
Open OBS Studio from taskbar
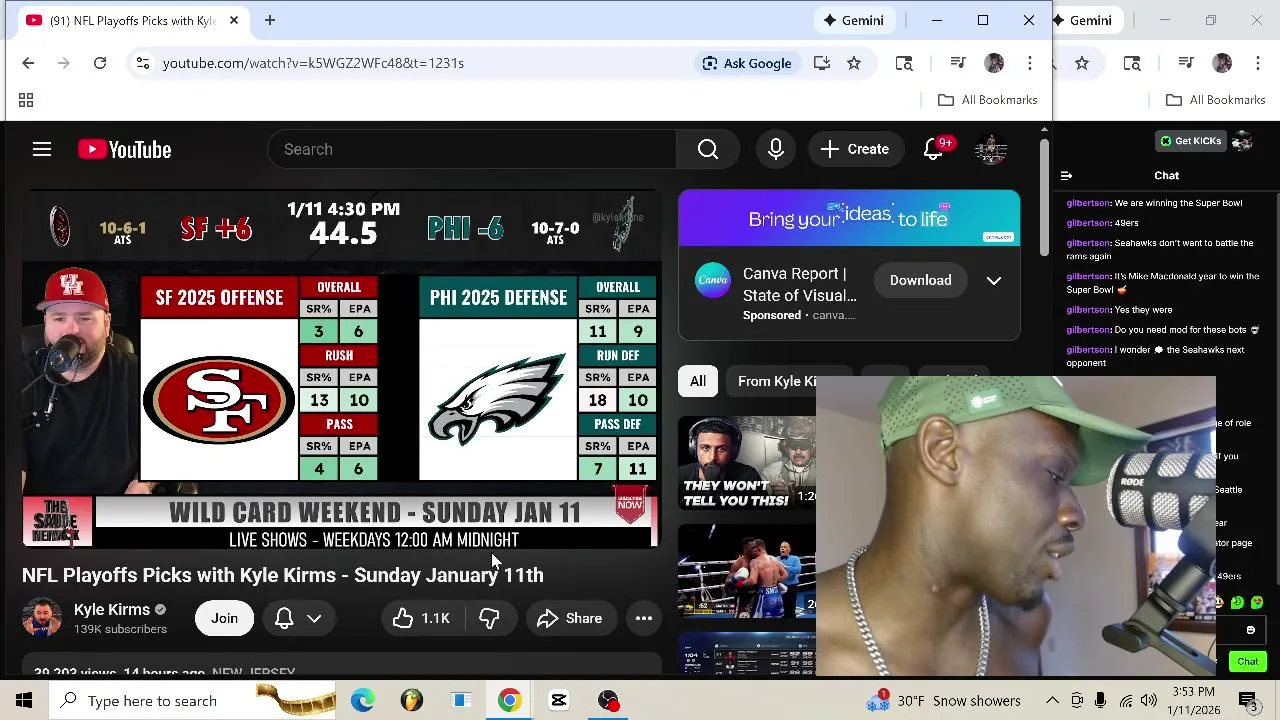(608, 700)
